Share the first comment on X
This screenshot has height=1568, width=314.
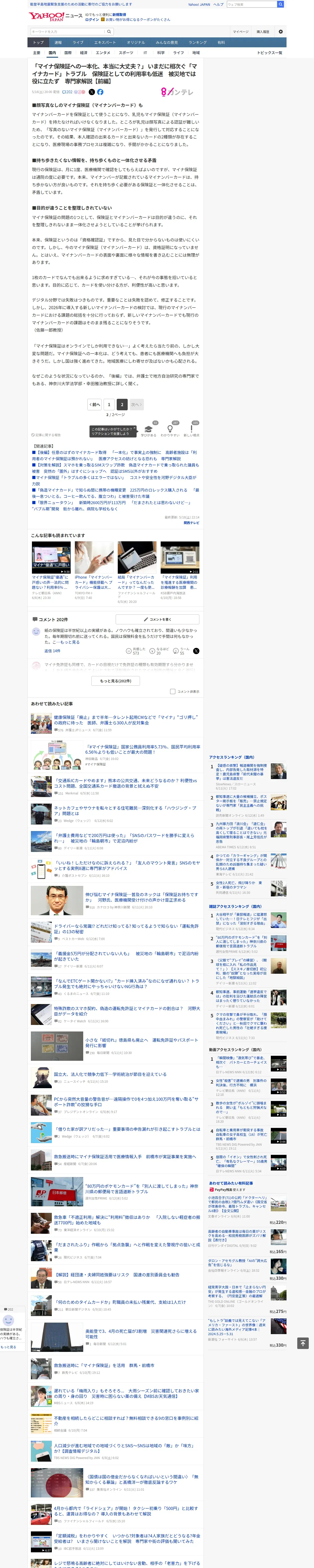tap(196, 651)
